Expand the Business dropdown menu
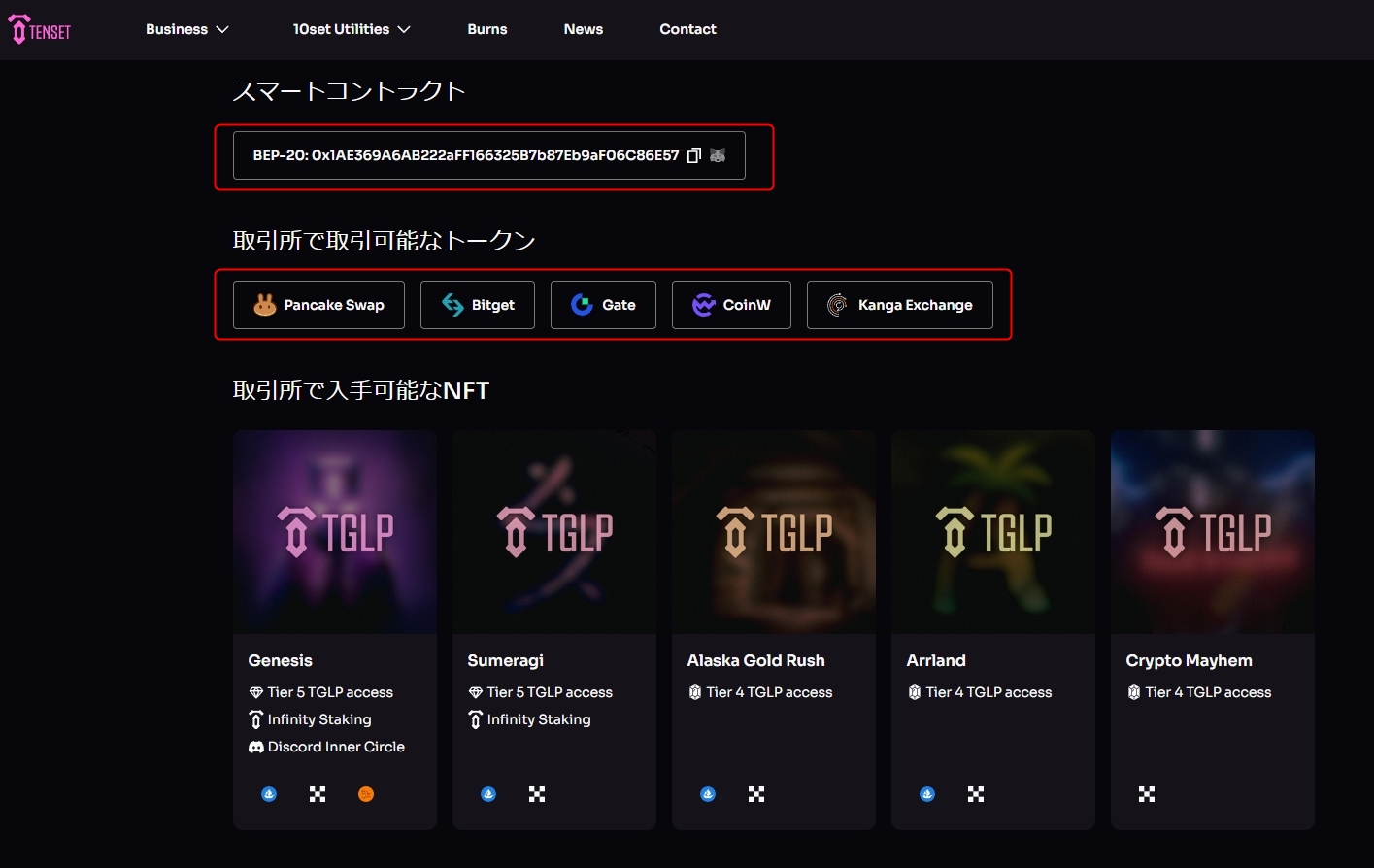The image size is (1374, 868). point(186,29)
